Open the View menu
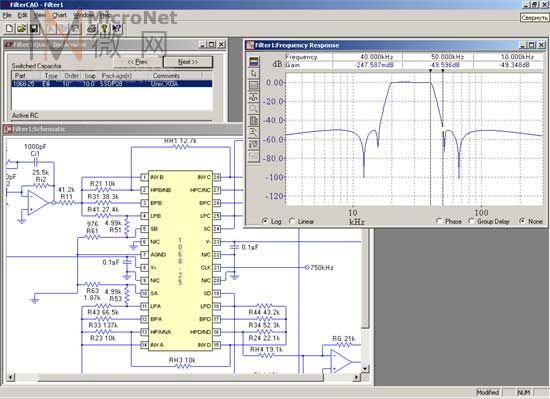 [40, 15]
